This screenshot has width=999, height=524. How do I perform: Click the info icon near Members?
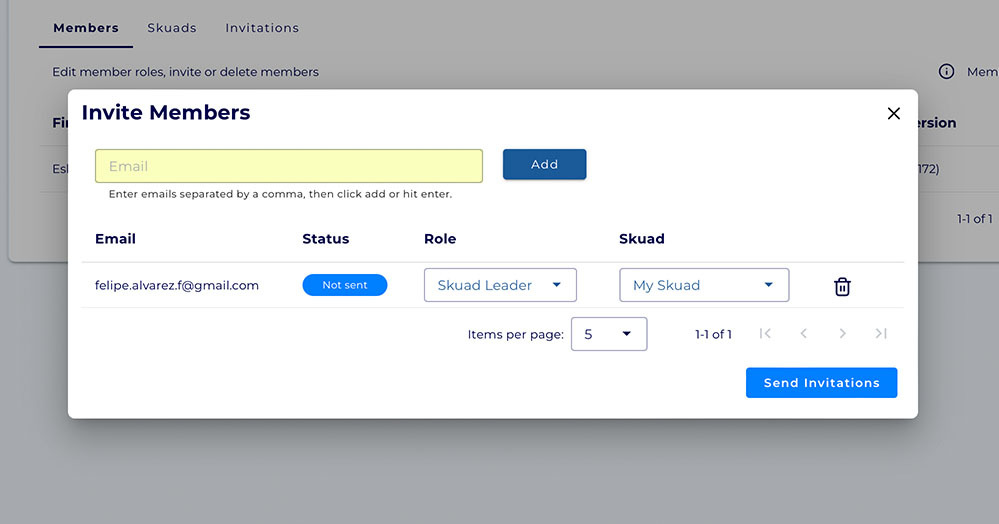946,72
